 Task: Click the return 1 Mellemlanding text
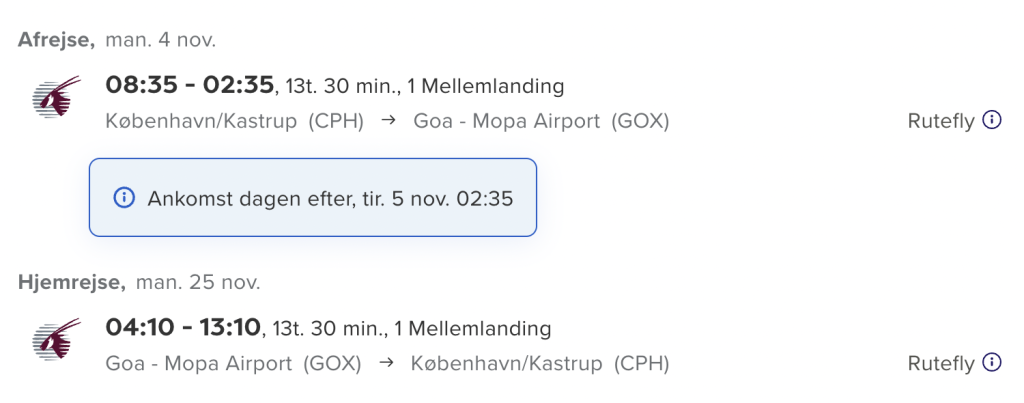tap(472, 328)
